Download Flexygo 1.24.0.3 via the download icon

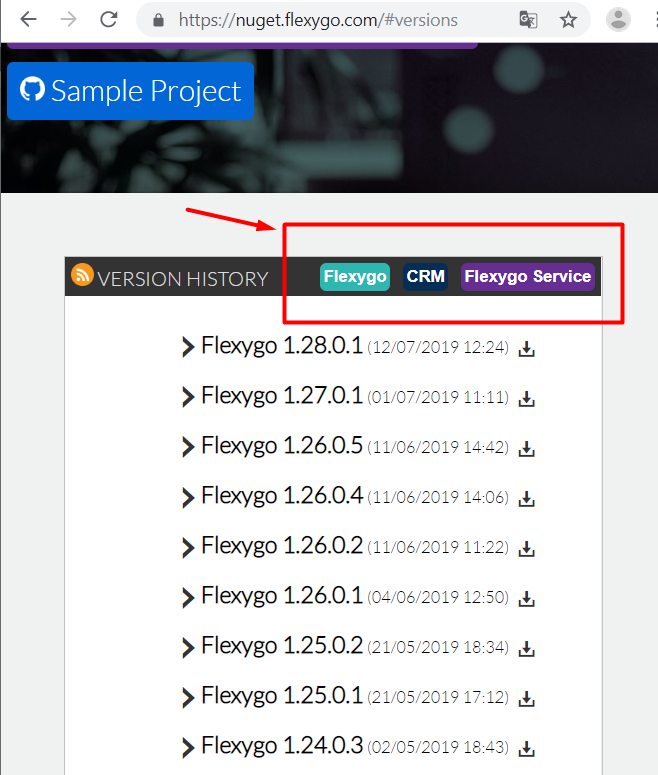[526, 749]
